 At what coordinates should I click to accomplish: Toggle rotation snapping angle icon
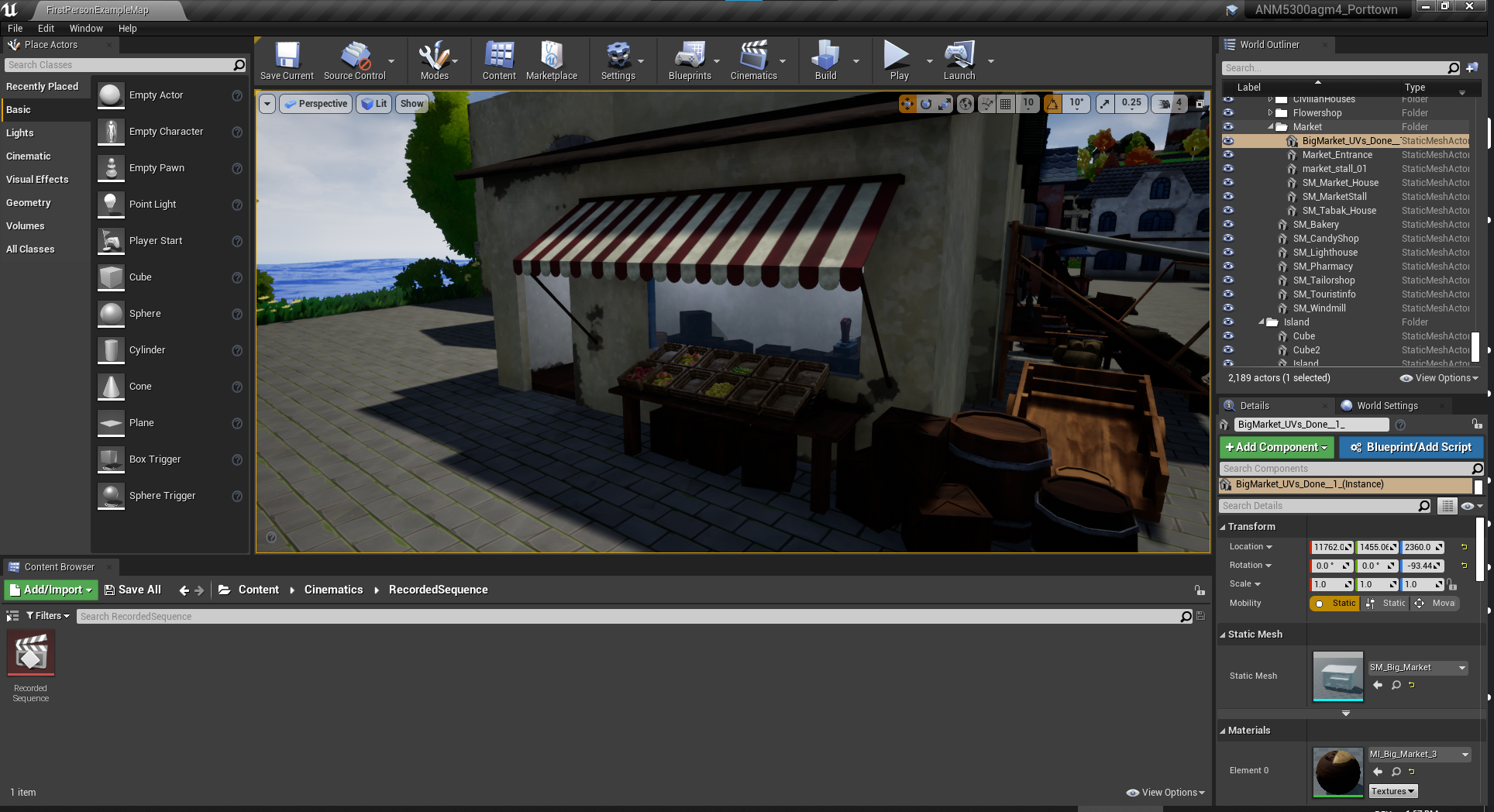click(x=1053, y=104)
